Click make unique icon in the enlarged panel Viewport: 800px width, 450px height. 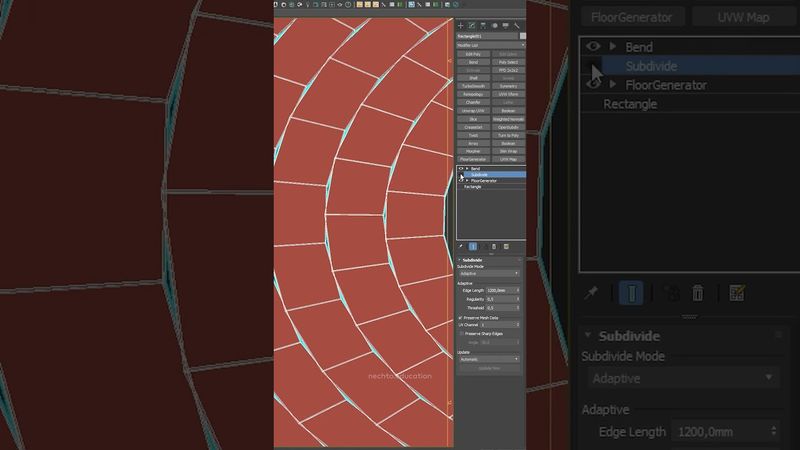672,292
